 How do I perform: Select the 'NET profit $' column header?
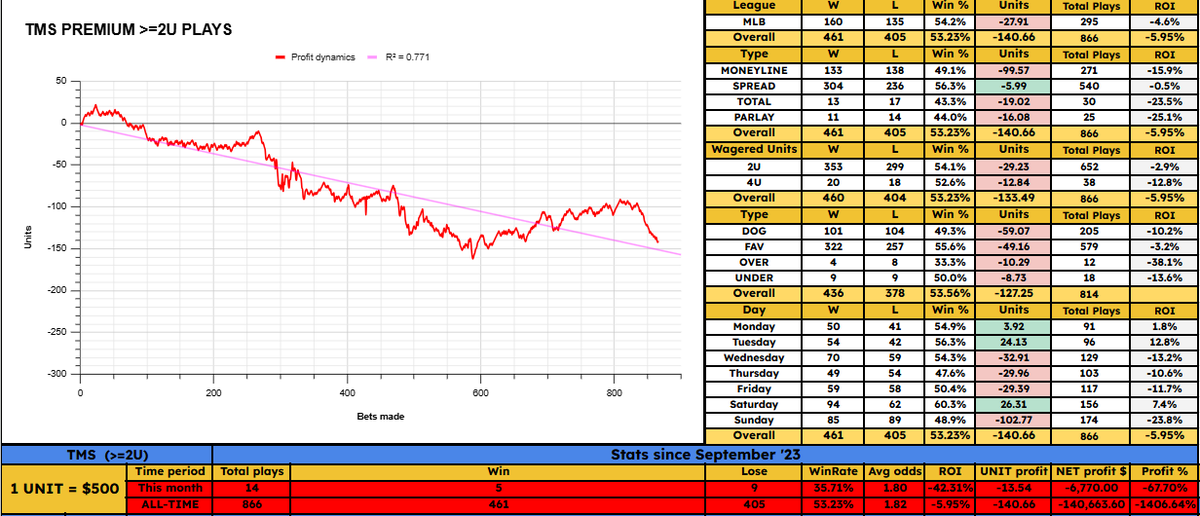click(1093, 471)
